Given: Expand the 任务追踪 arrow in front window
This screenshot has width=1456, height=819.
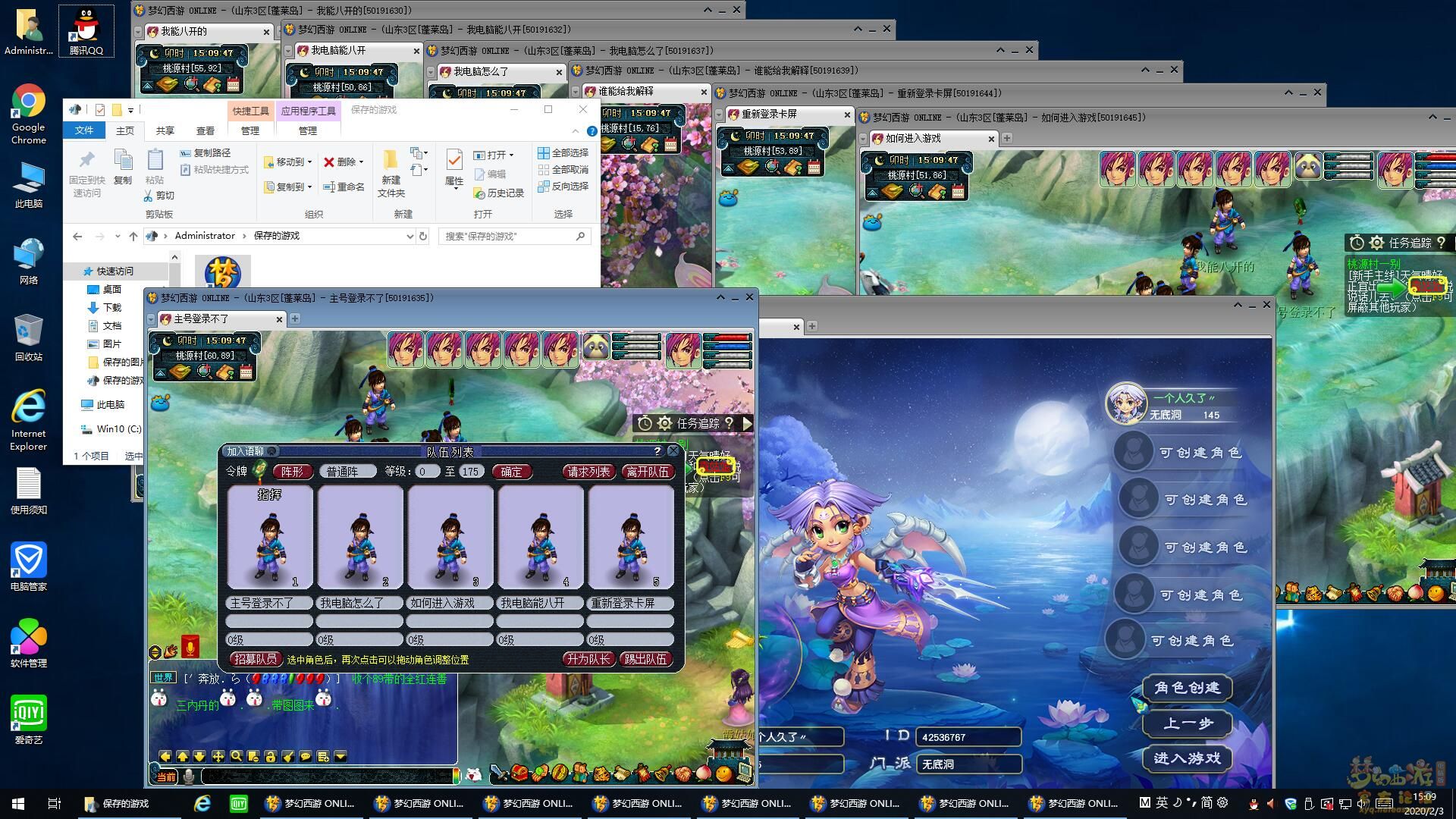Looking at the screenshot, I should pyautogui.click(x=747, y=423).
